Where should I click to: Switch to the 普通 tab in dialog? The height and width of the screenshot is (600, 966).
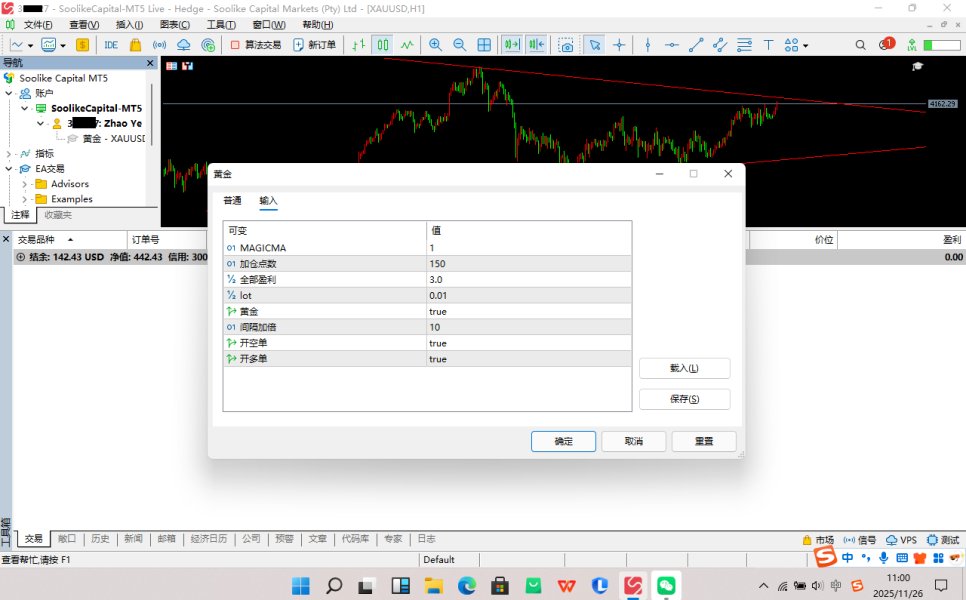(232, 201)
